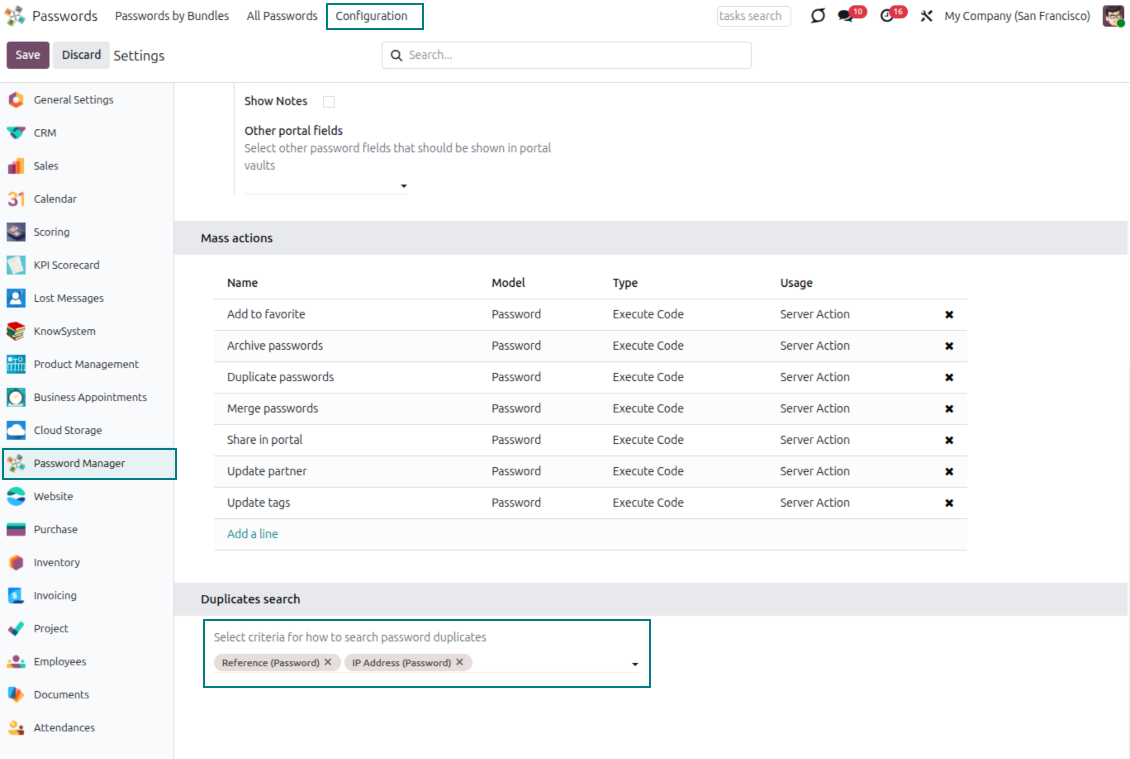Go to Passwords by Bundles menu
The image size is (1130, 759).
[x=172, y=16]
